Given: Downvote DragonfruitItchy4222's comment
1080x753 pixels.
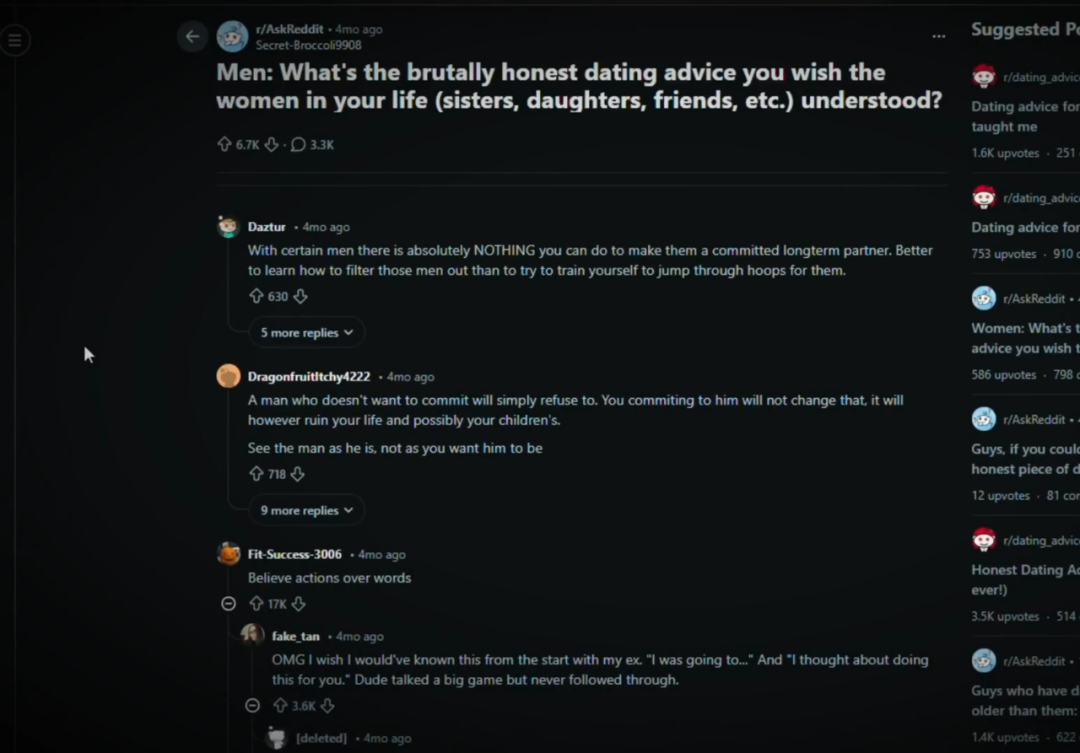Looking at the screenshot, I should (x=297, y=475).
